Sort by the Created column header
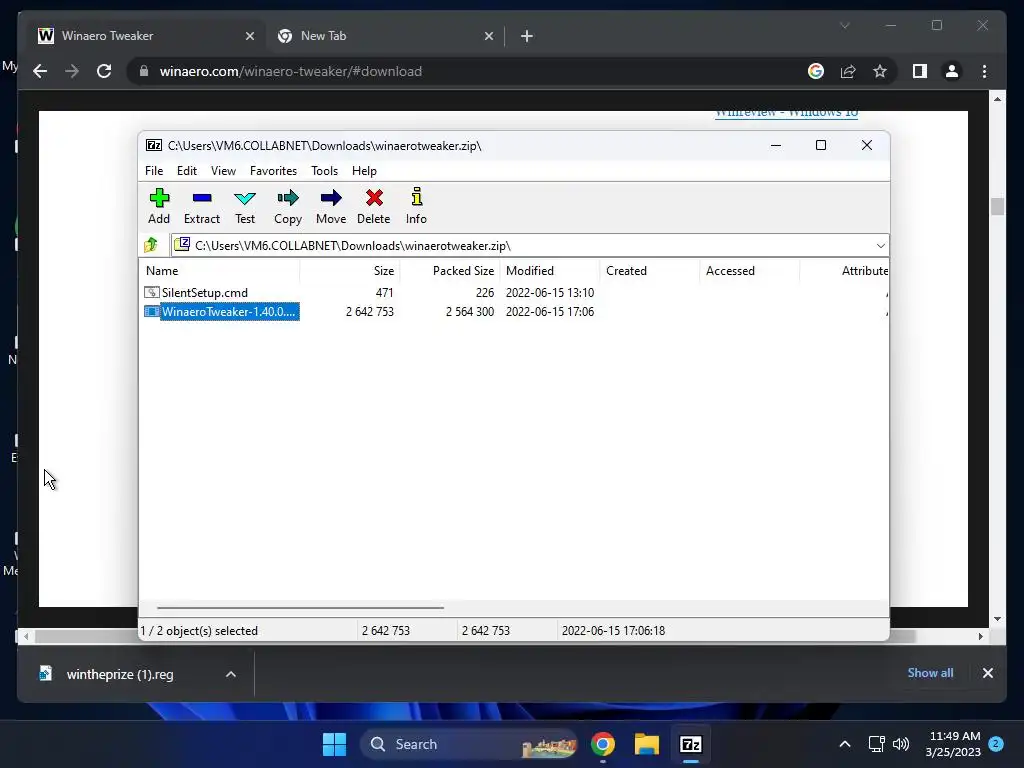This screenshot has width=1024, height=768. [x=650, y=270]
